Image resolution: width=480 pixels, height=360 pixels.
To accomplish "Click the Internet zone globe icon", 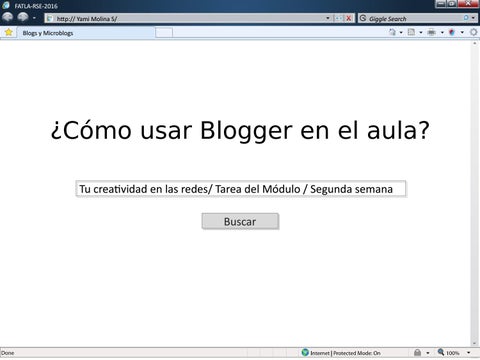I will [x=305, y=352].
